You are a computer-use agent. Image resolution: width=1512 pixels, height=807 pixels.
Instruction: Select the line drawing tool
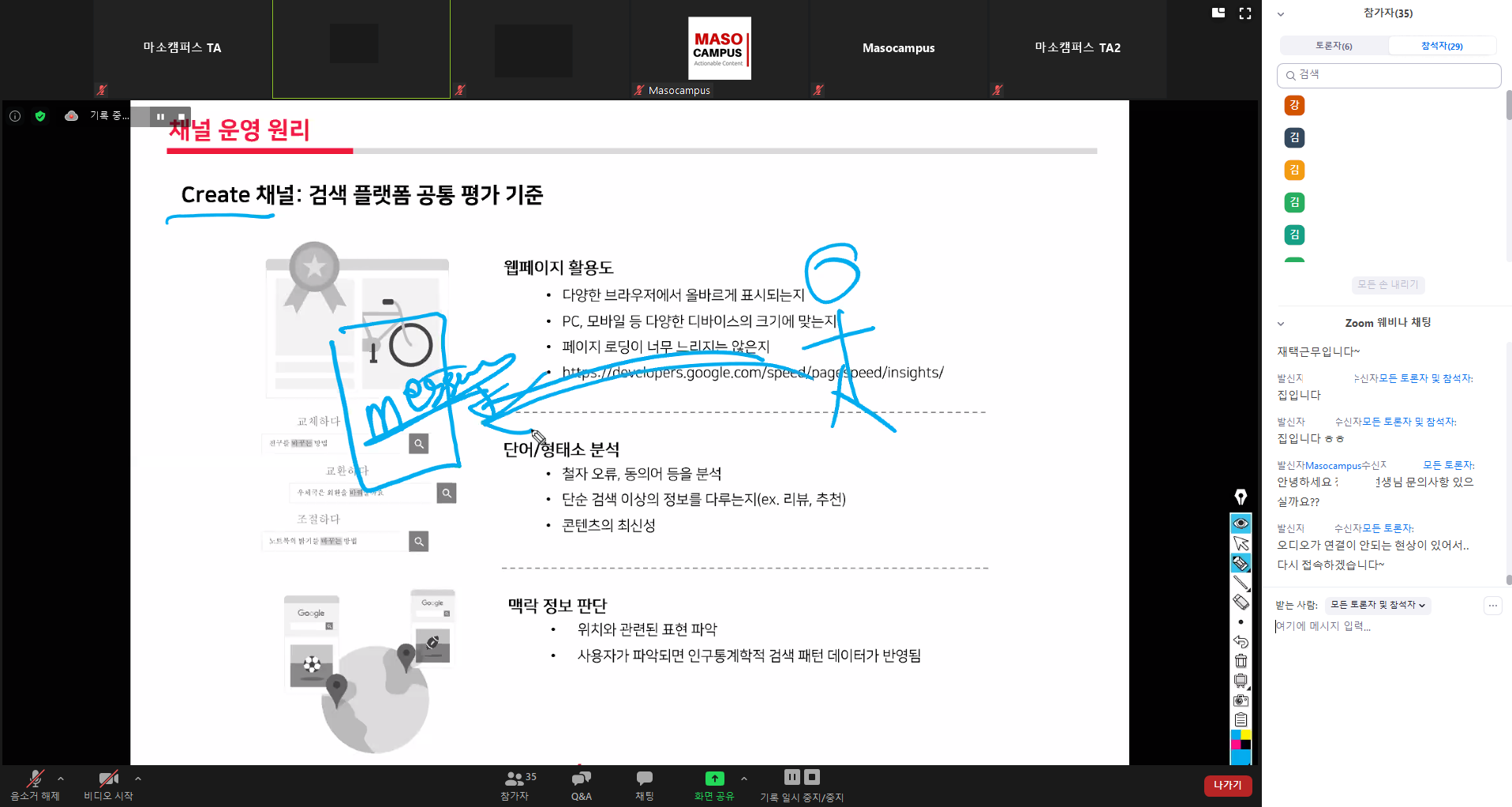coord(1241,584)
